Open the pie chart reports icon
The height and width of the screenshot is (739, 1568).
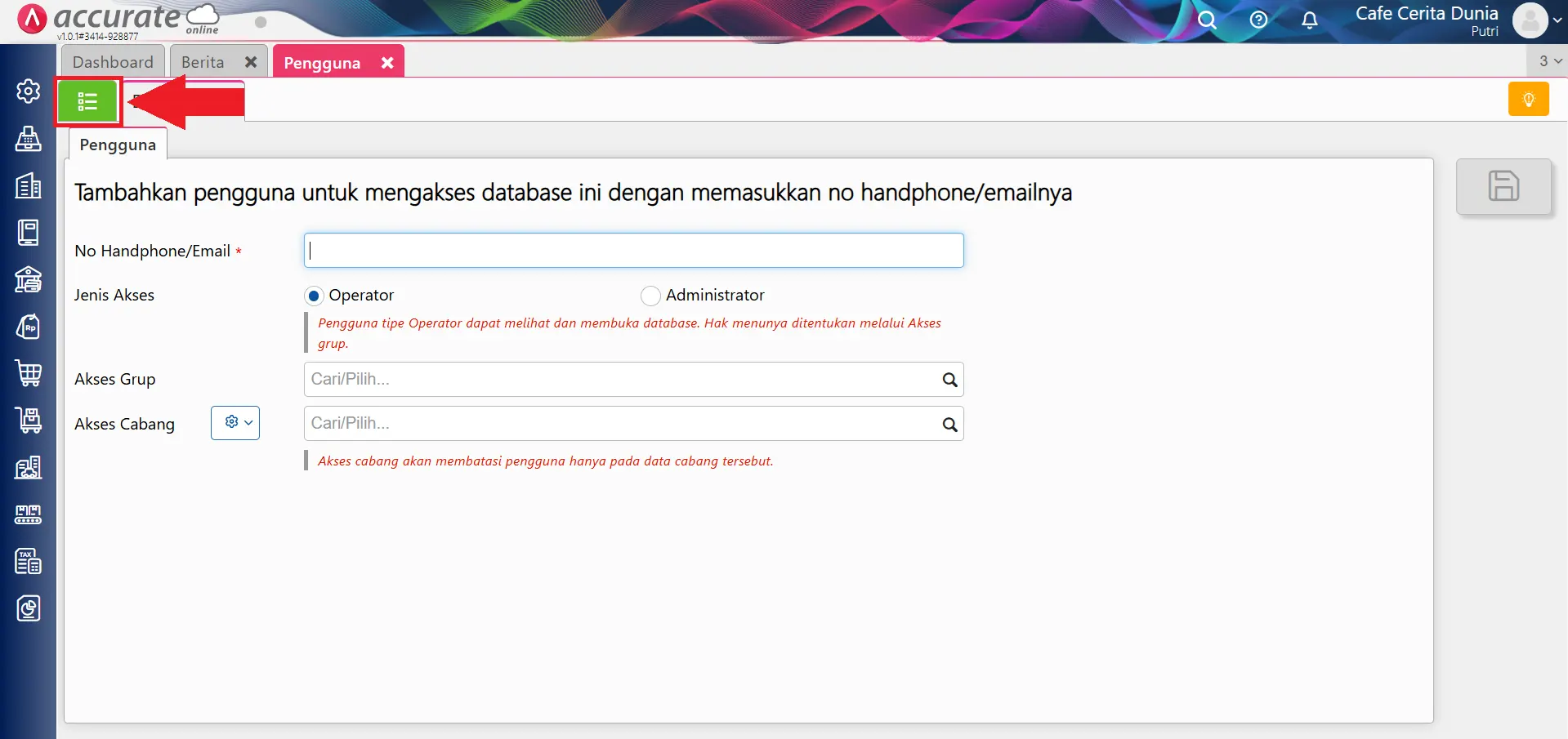pyautogui.click(x=29, y=608)
